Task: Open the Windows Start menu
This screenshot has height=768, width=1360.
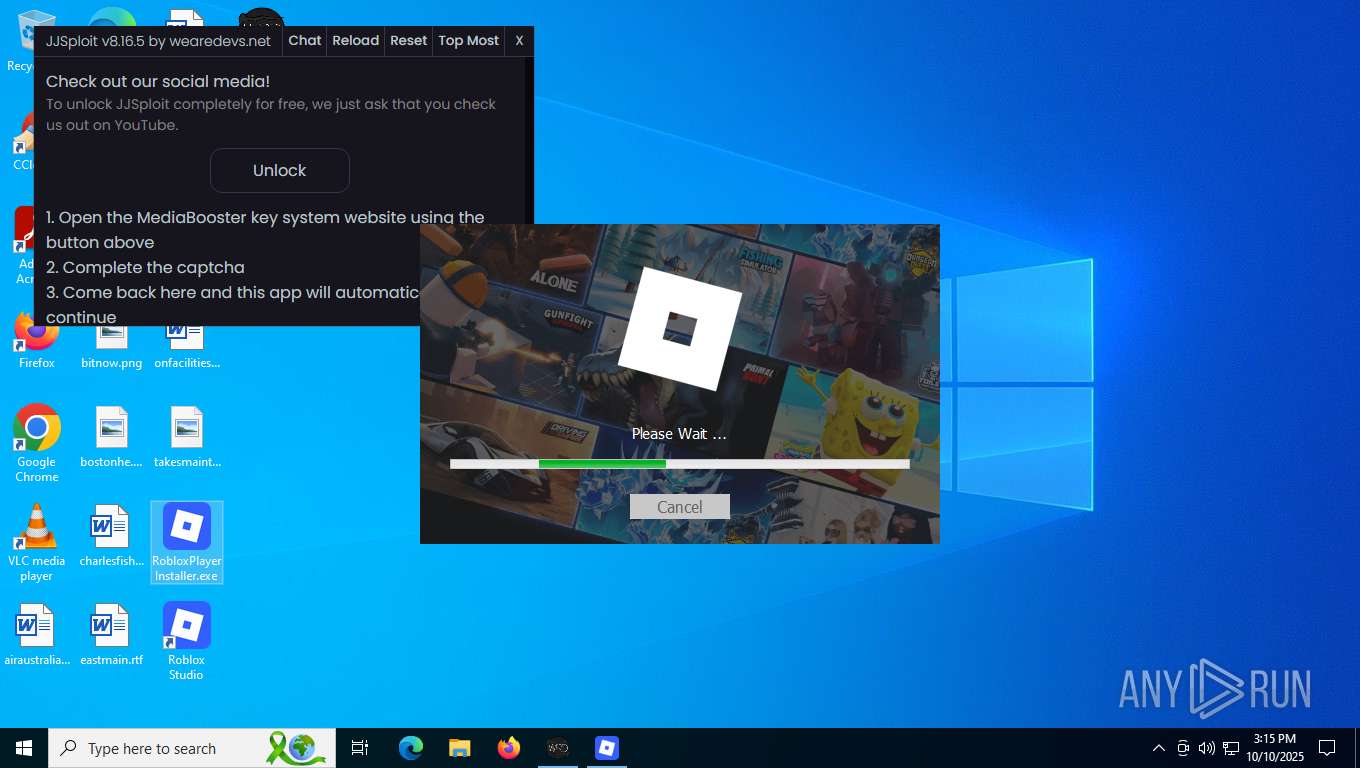Action: click(24, 748)
